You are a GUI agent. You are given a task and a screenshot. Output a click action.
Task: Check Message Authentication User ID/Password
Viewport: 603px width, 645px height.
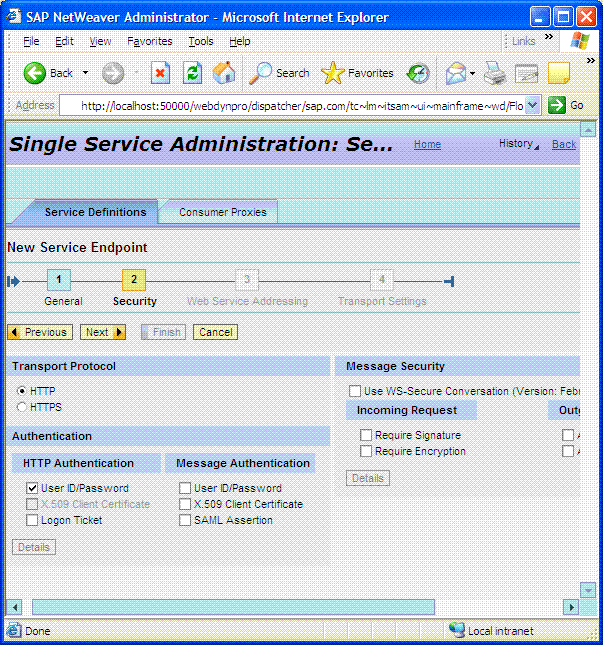point(185,488)
